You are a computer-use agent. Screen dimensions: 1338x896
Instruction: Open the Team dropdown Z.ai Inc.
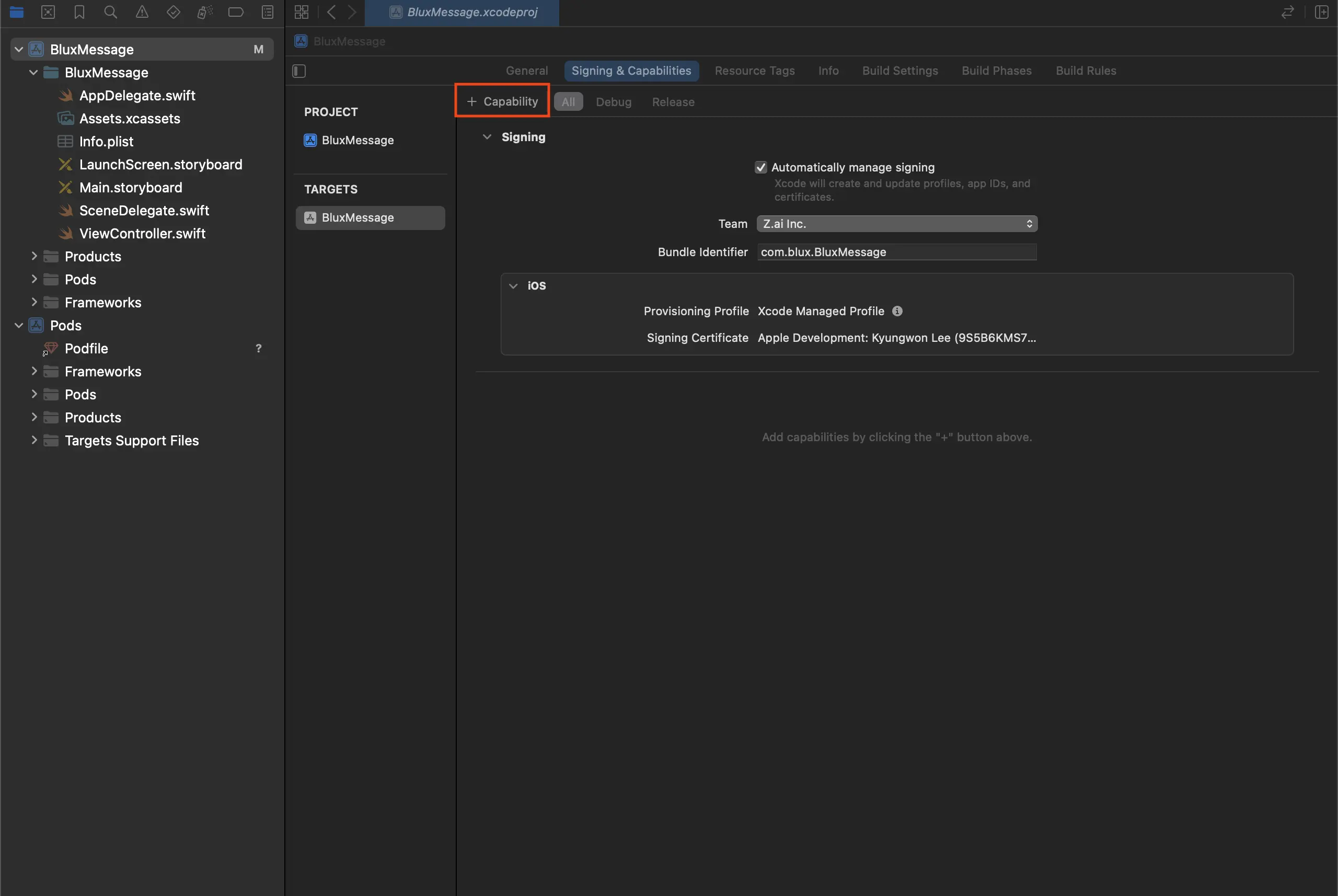pos(896,223)
